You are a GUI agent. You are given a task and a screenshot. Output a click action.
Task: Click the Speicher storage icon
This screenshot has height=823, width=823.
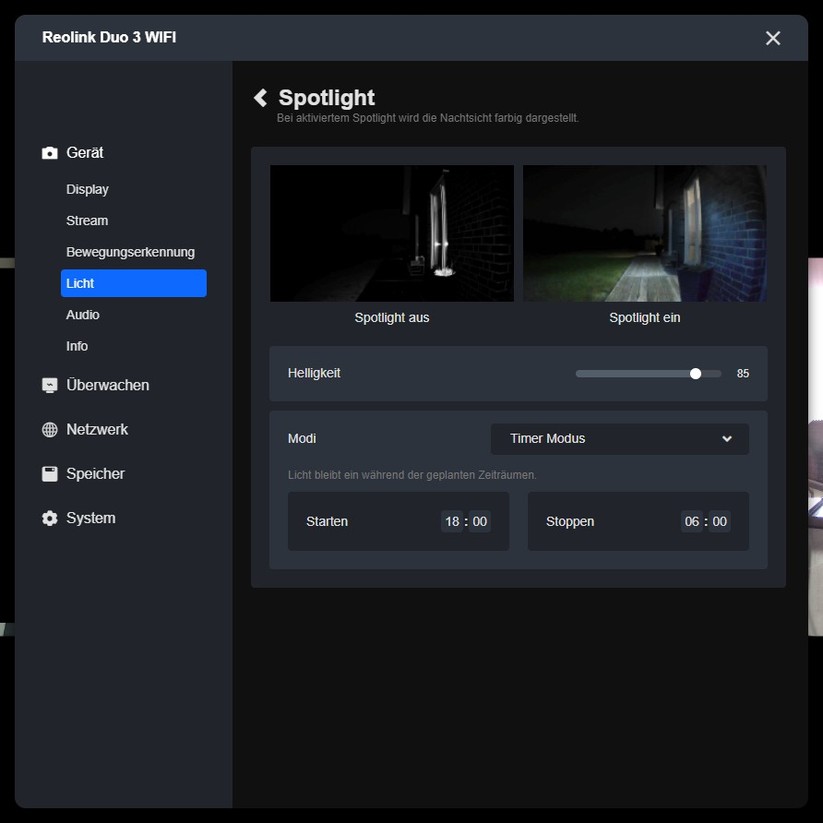pos(49,473)
